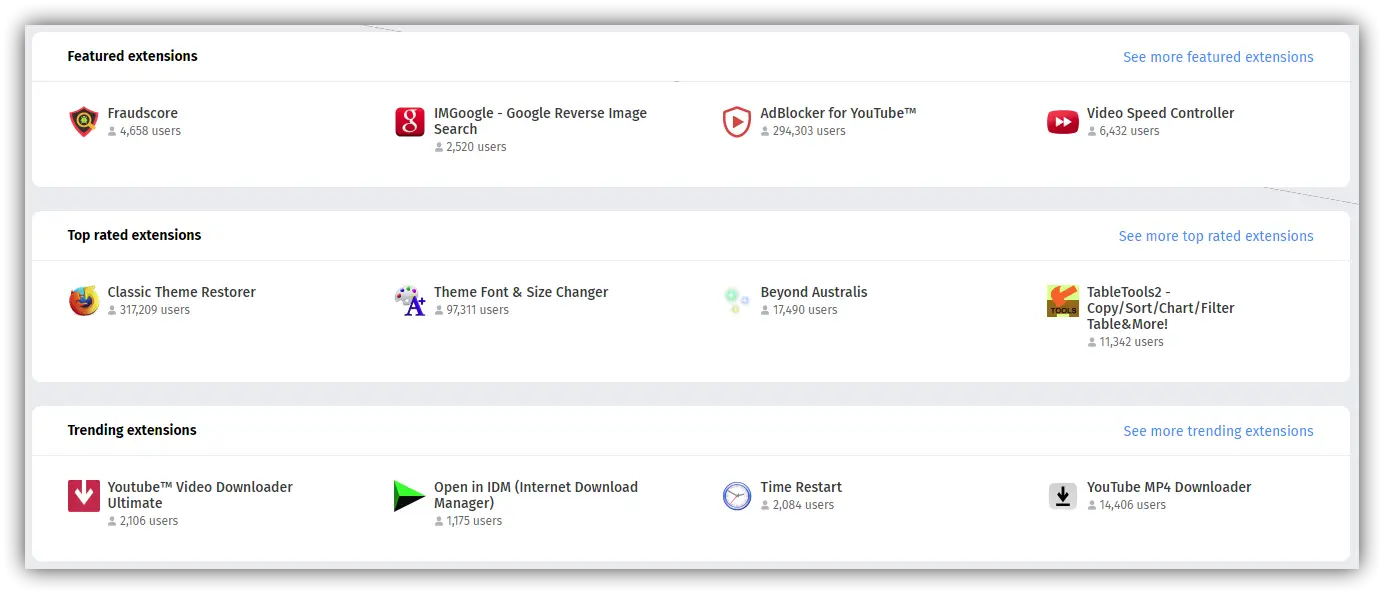Click the Video Speed Controller fast-forward icon
The image size is (1384, 594).
click(x=1062, y=122)
